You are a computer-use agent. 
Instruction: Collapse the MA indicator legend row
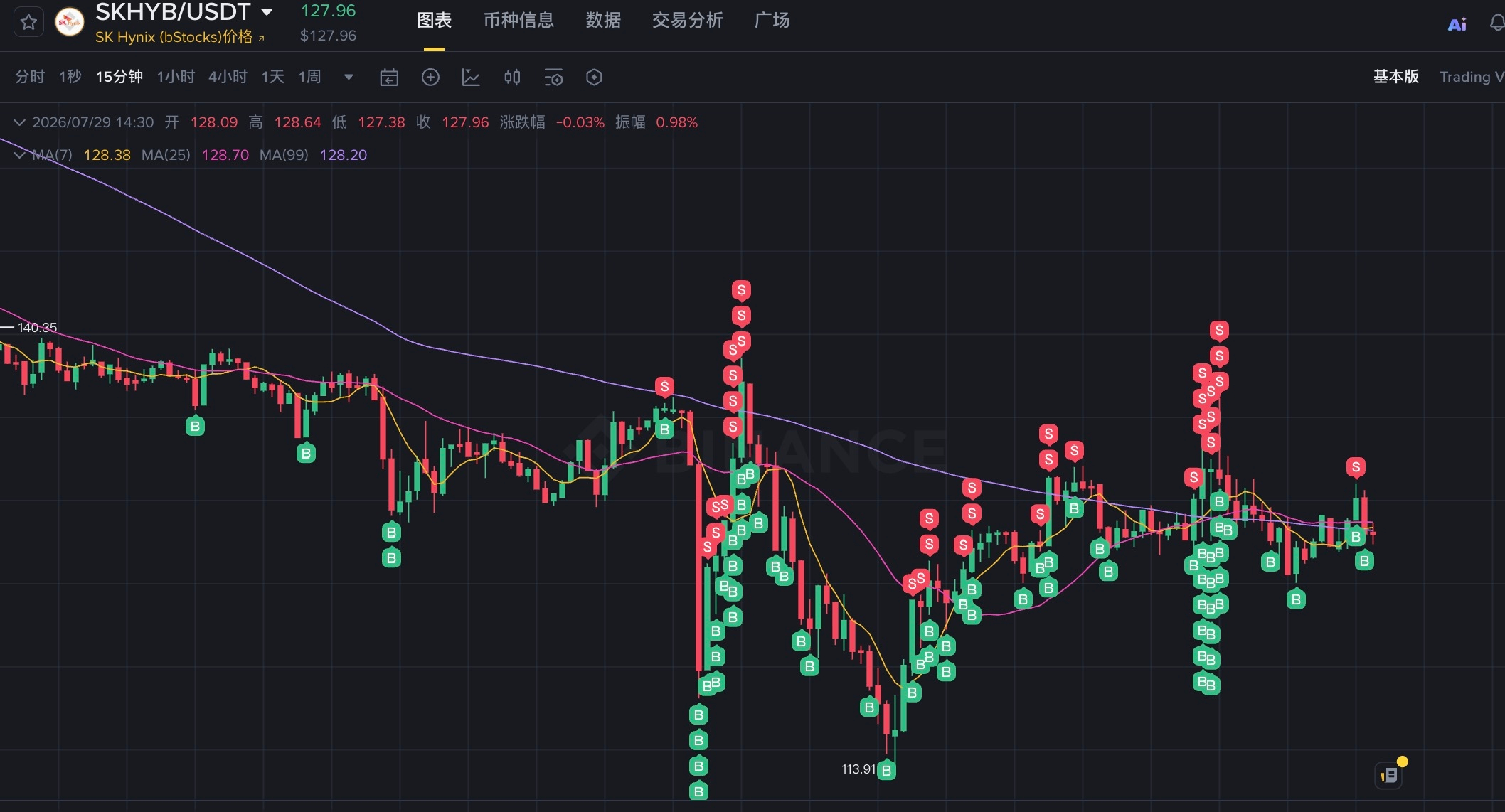coord(20,155)
